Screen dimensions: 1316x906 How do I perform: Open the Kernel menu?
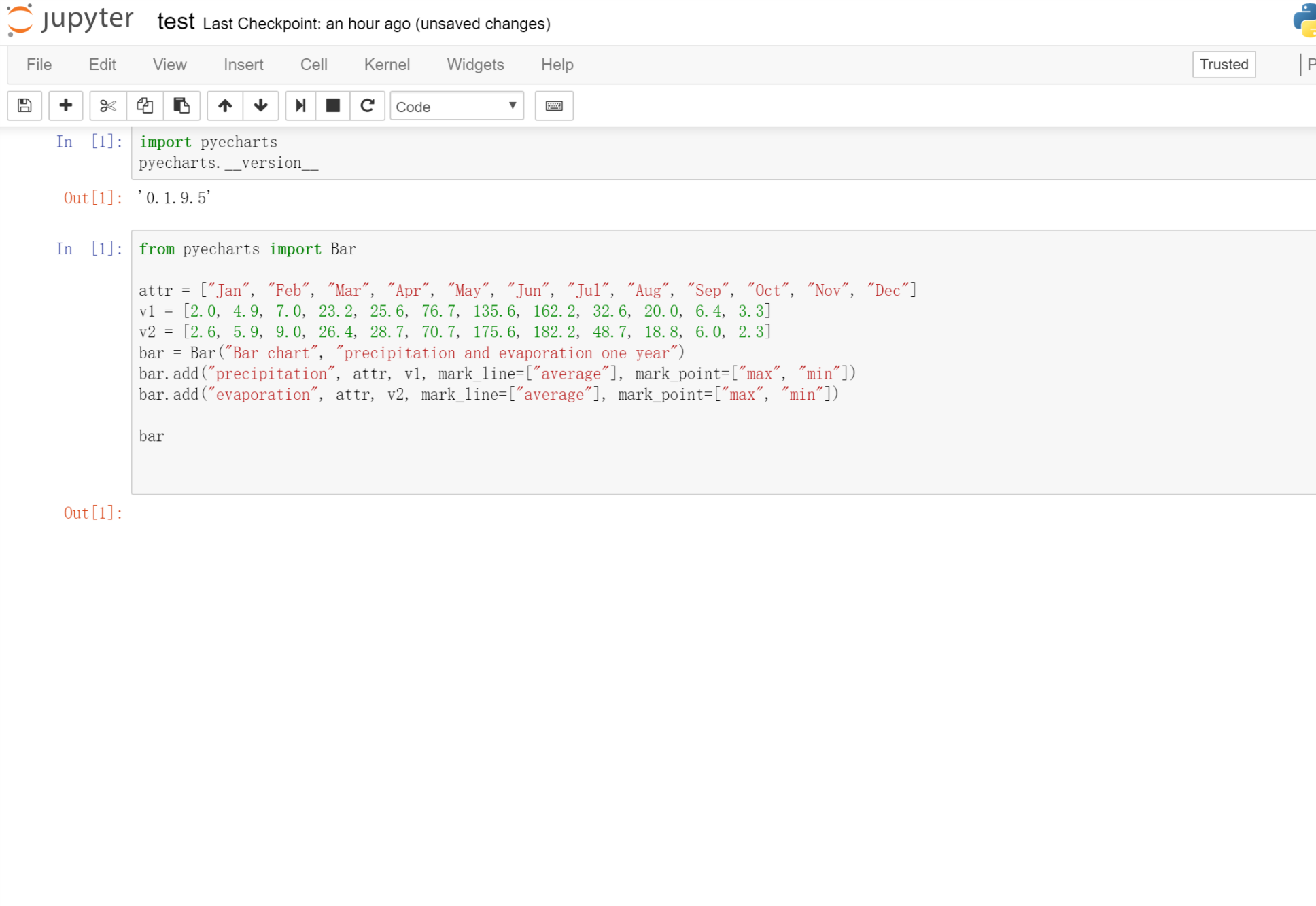pos(386,65)
